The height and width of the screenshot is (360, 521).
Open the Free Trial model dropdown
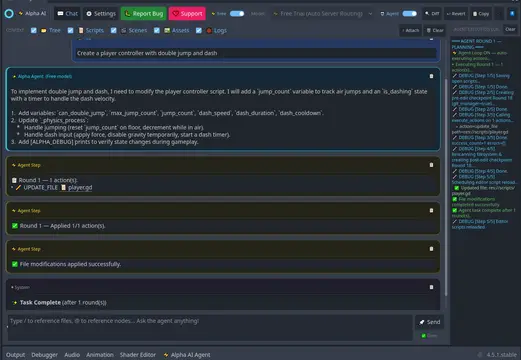click(x=322, y=14)
